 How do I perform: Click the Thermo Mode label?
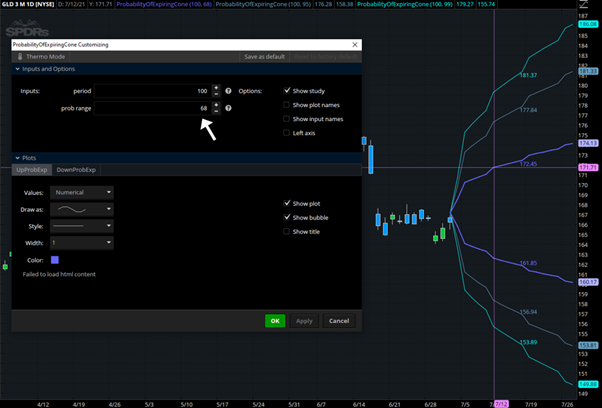(46, 57)
